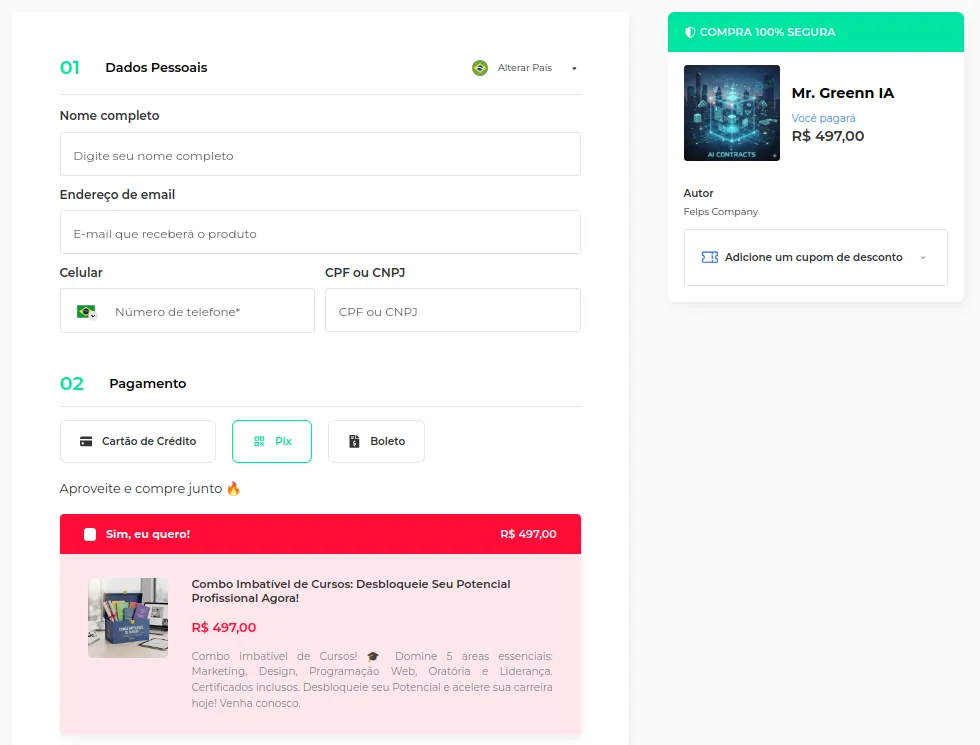The height and width of the screenshot is (745, 980).
Task: Click the phone country flag selector
Action: click(x=86, y=311)
